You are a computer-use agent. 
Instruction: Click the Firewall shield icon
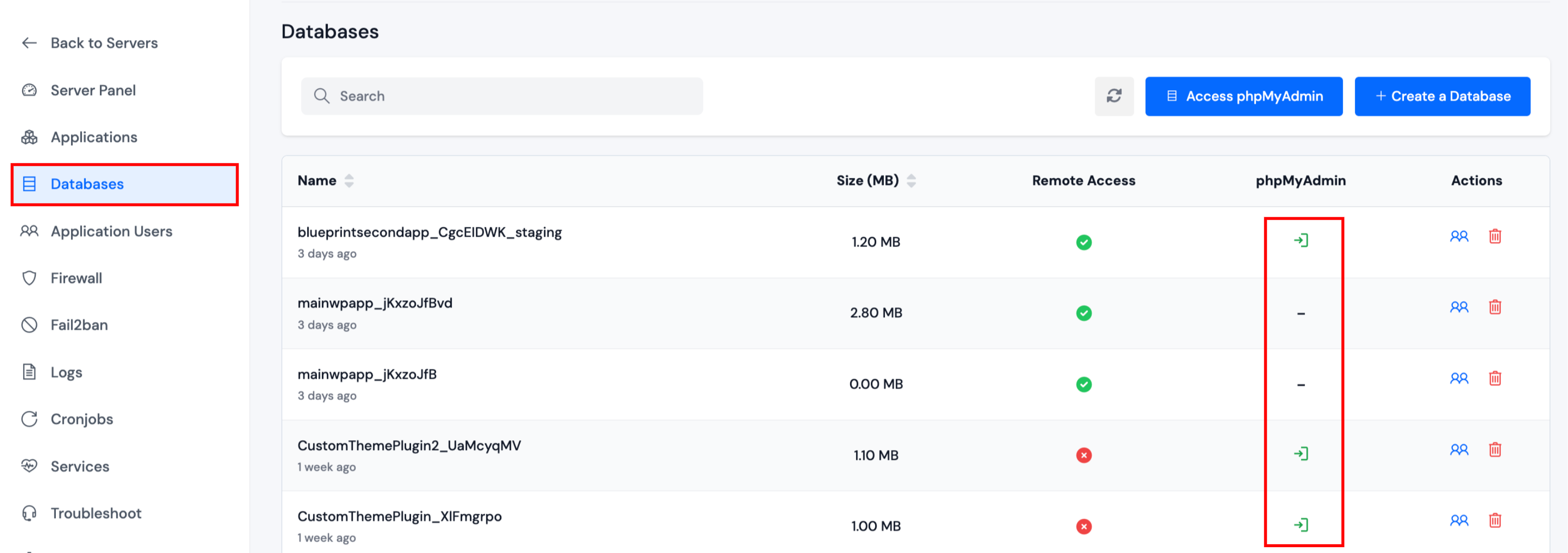[29, 278]
